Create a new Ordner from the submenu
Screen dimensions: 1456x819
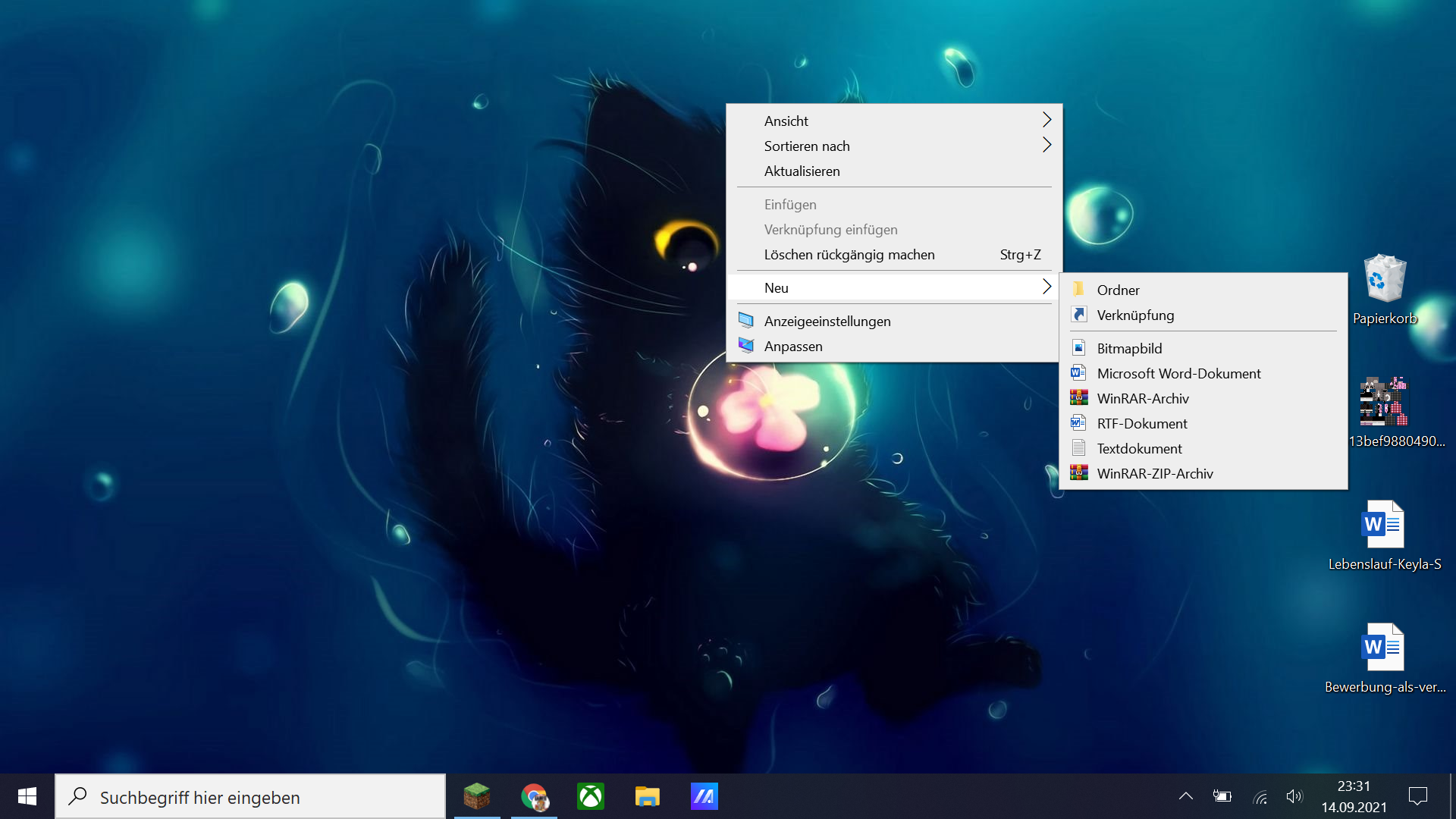pyautogui.click(x=1118, y=290)
